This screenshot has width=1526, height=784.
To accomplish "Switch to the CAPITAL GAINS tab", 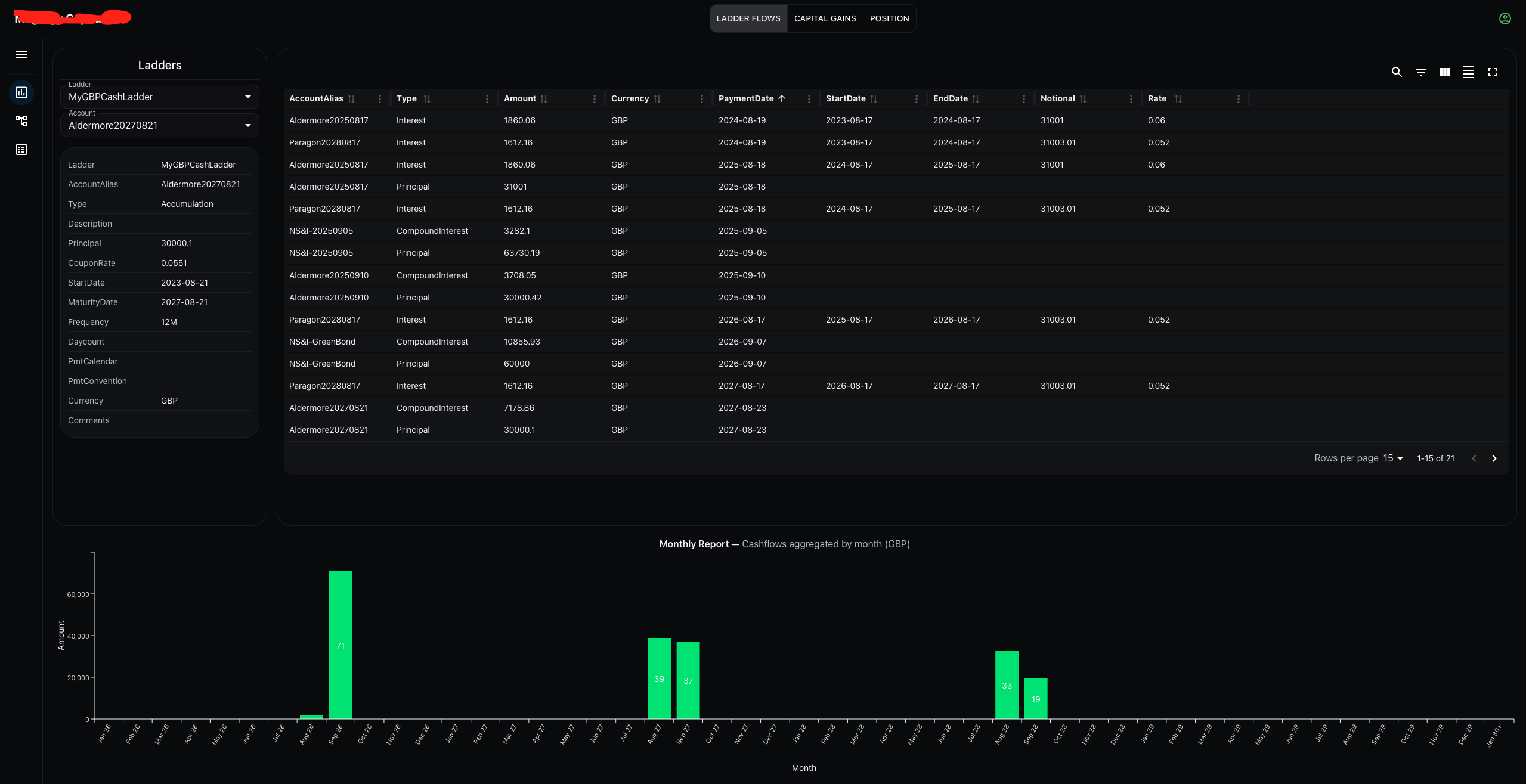I will [x=825, y=18].
